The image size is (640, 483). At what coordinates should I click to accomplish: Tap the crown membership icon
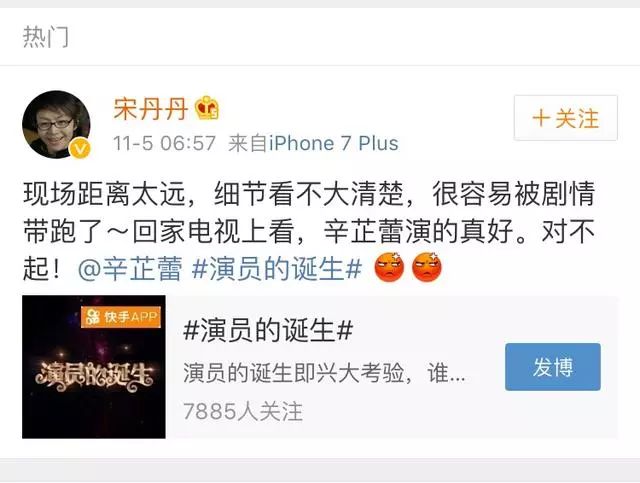tap(207, 108)
